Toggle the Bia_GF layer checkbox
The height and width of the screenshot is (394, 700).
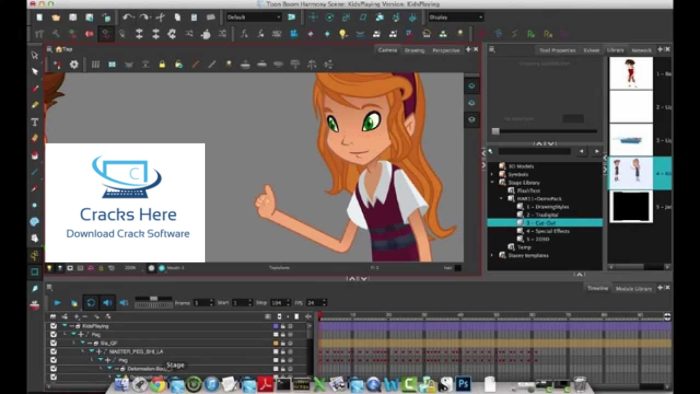click(54, 343)
